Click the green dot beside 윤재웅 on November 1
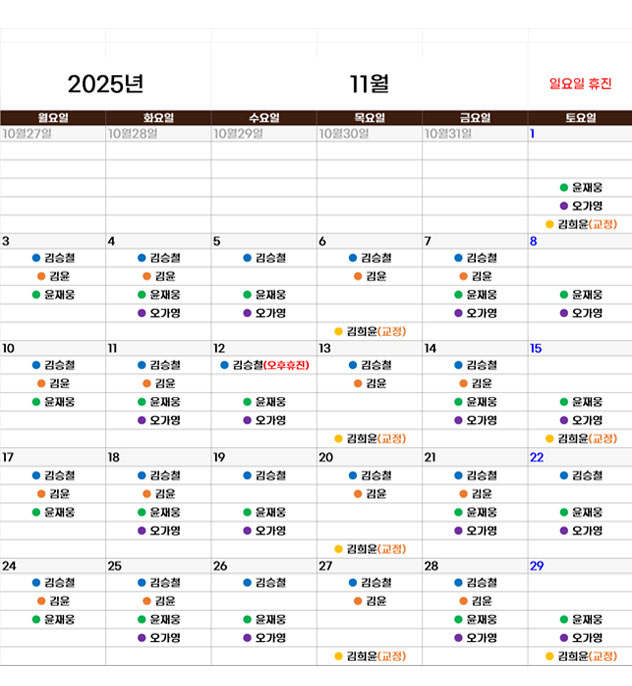 click(564, 187)
